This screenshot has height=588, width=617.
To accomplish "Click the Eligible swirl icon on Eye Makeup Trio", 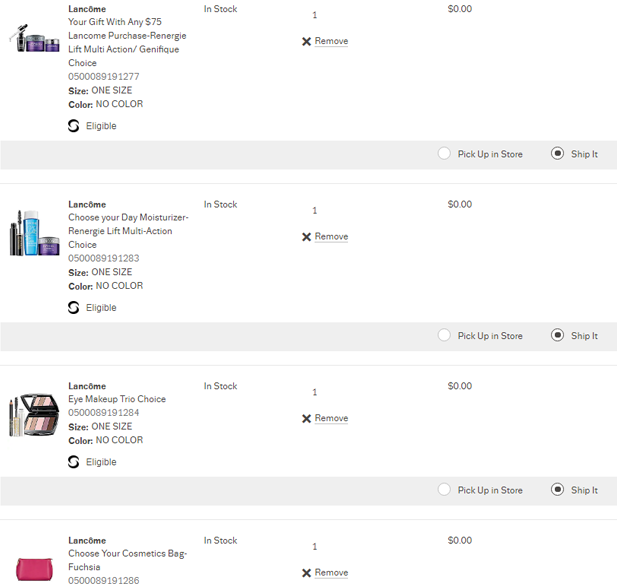I will tap(74, 462).
